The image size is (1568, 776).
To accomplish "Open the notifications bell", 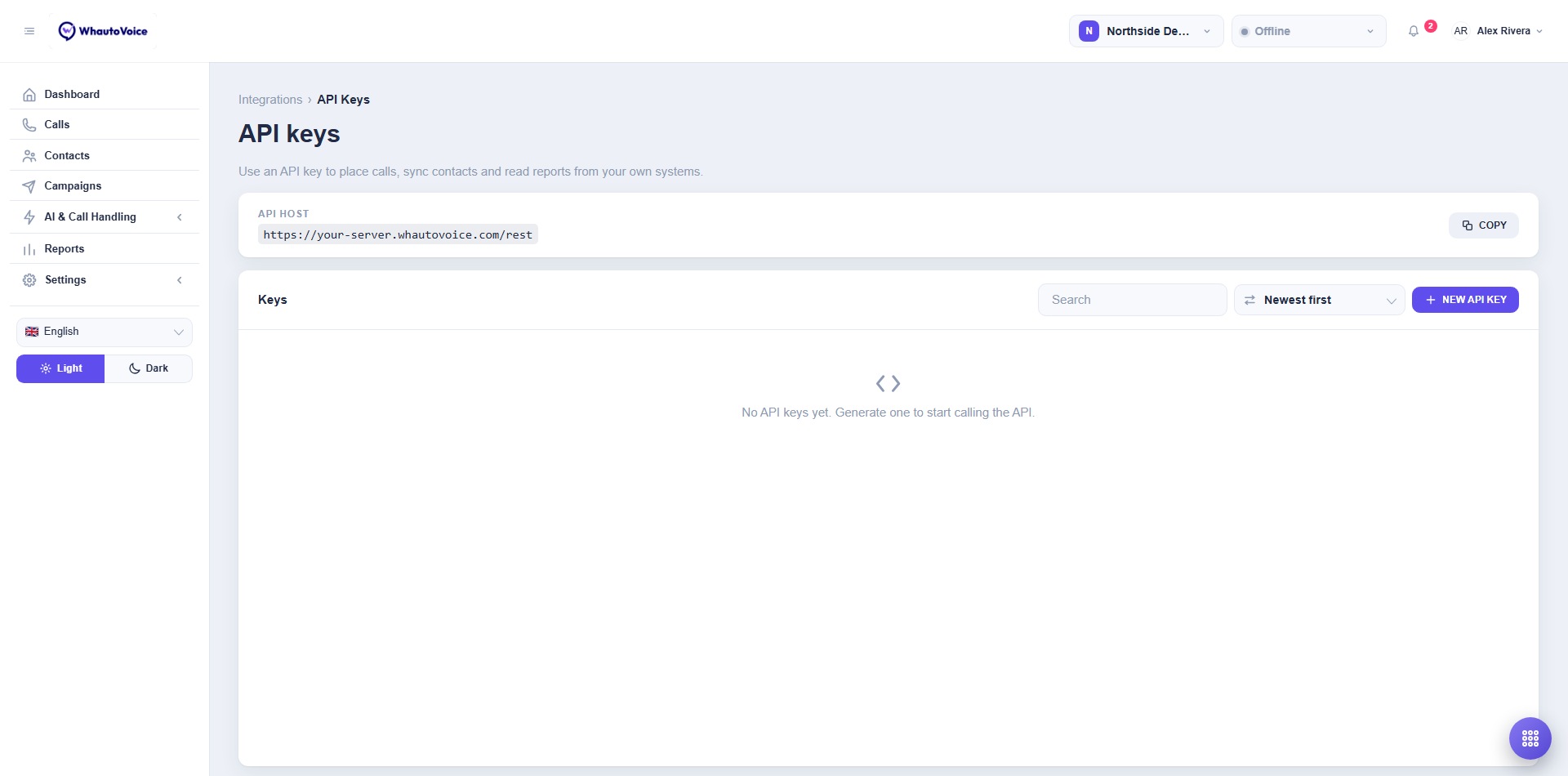I will (1414, 31).
